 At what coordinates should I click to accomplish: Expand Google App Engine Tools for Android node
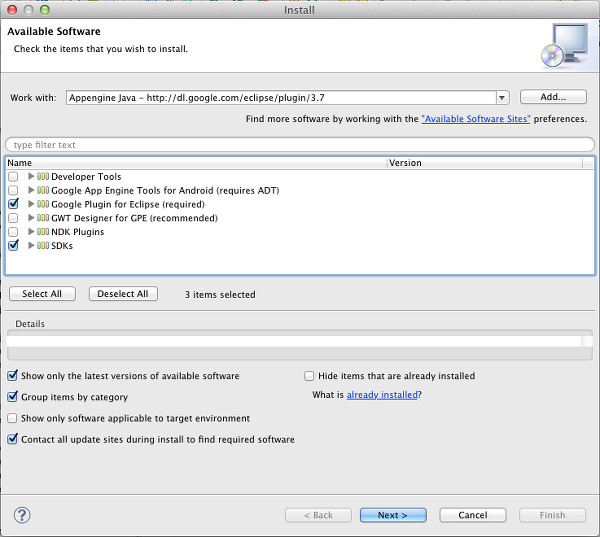(x=31, y=190)
